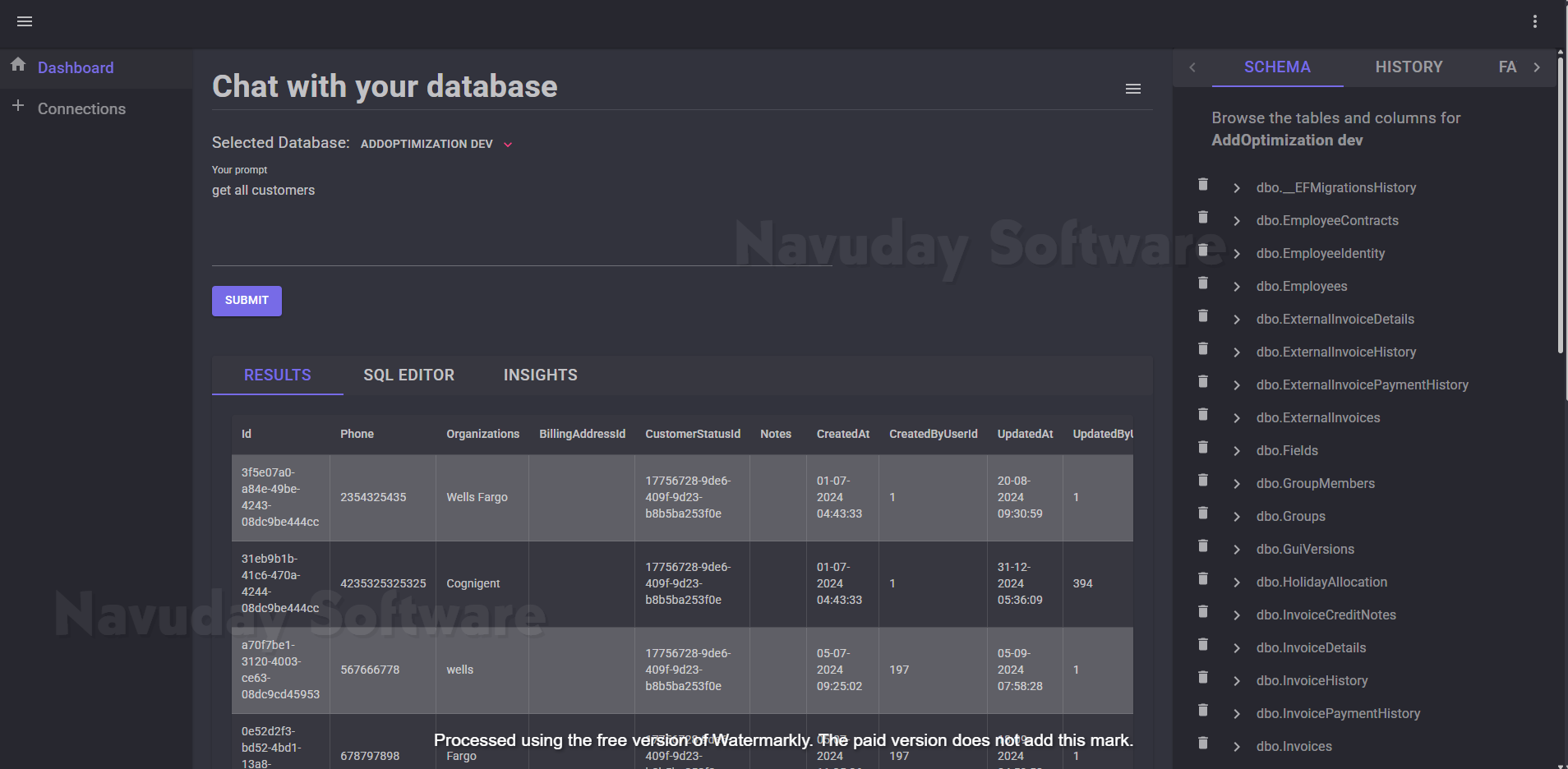Delete dbo.EmployeeIdentity with trash icon
Image resolution: width=1568 pixels, height=769 pixels.
pyautogui.click(x=1203, y=250)
